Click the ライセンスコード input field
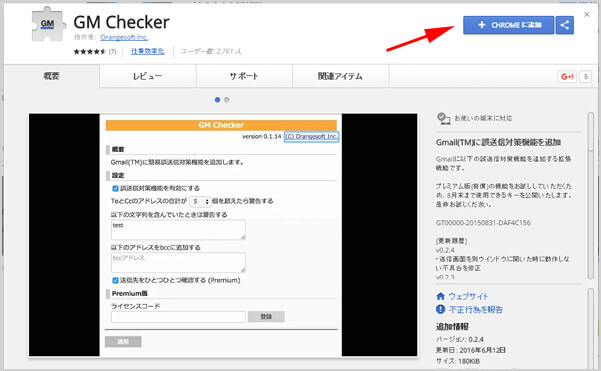This screenshot has height=371, width=601. 178,317
